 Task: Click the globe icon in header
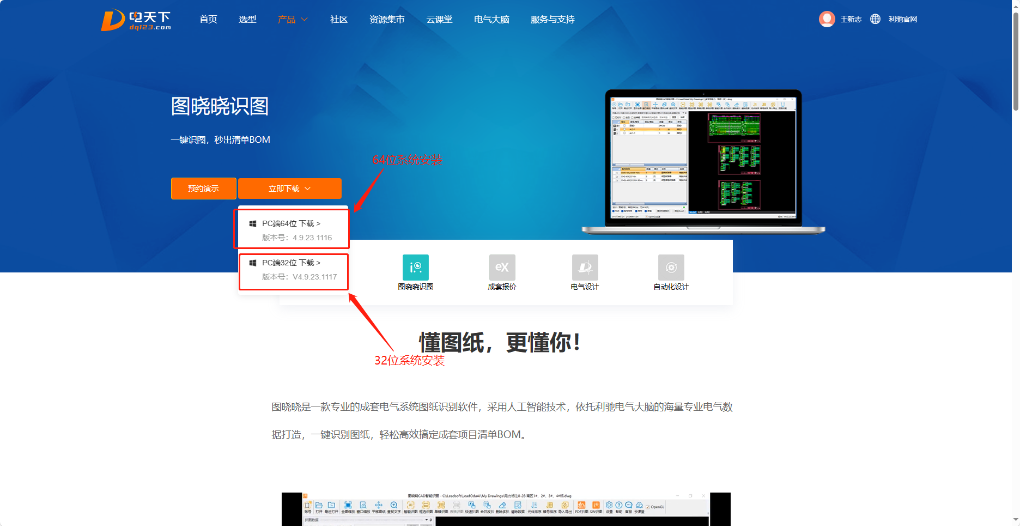(876, 20)
